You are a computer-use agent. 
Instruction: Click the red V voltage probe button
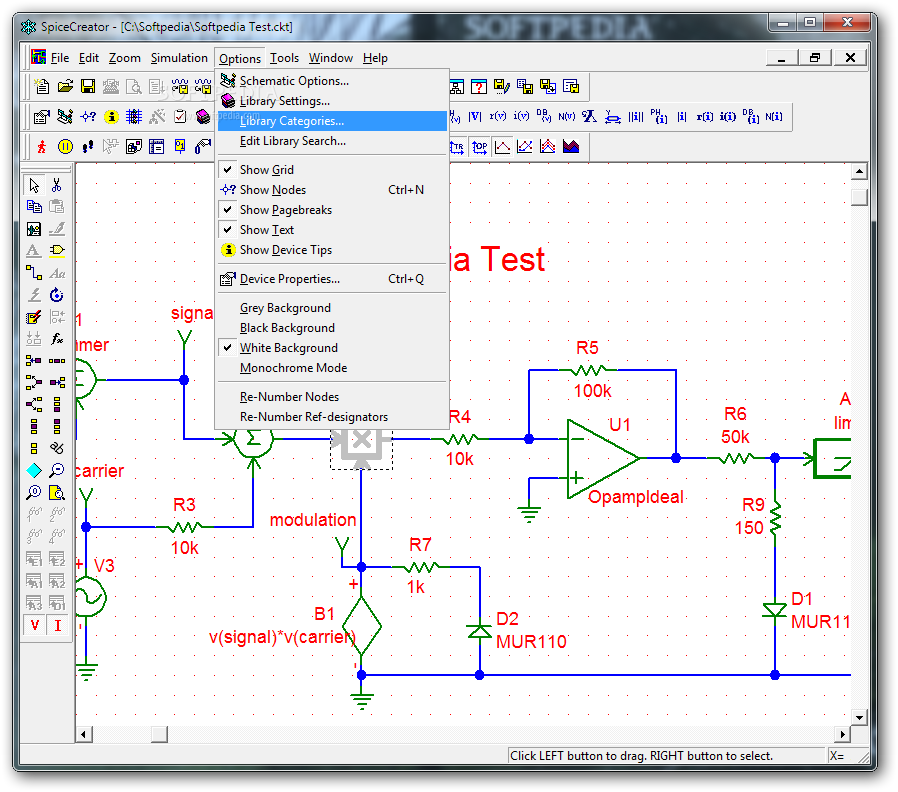[x=34, y=625]
